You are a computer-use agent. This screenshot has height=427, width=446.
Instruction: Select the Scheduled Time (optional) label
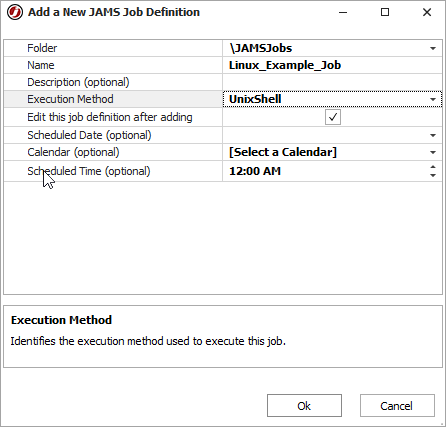(x=89, y=171)
